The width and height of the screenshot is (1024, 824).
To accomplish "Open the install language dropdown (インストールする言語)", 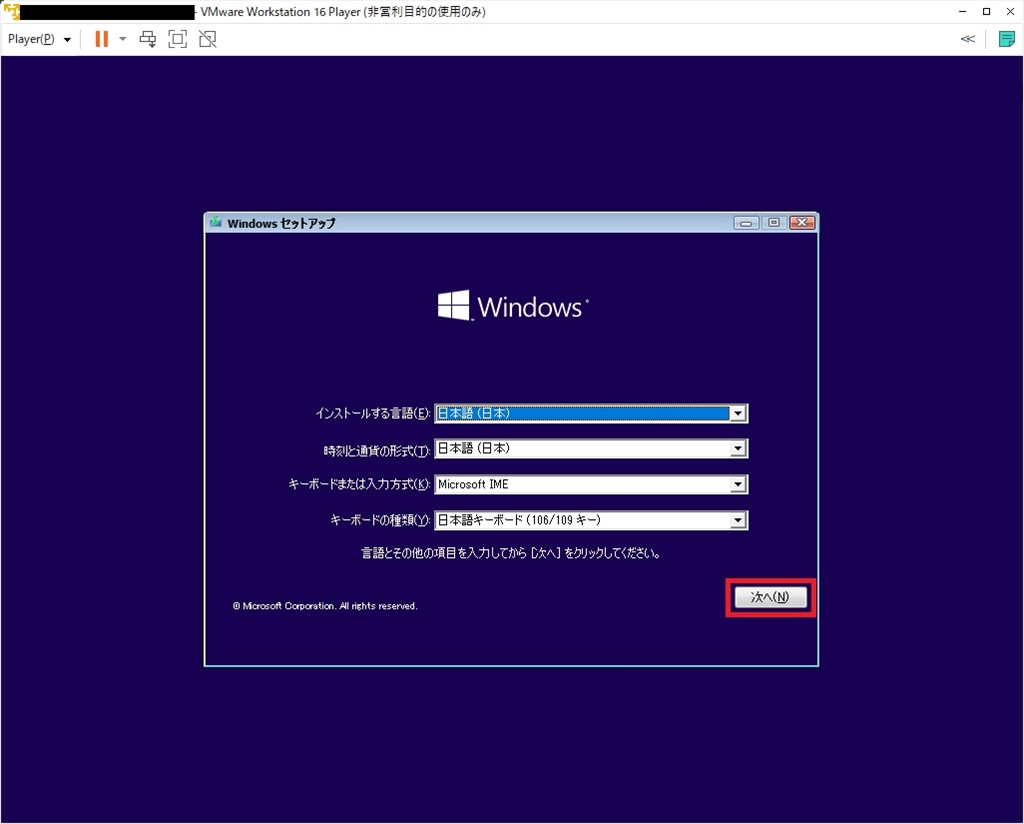I will (x=591, y=413).
